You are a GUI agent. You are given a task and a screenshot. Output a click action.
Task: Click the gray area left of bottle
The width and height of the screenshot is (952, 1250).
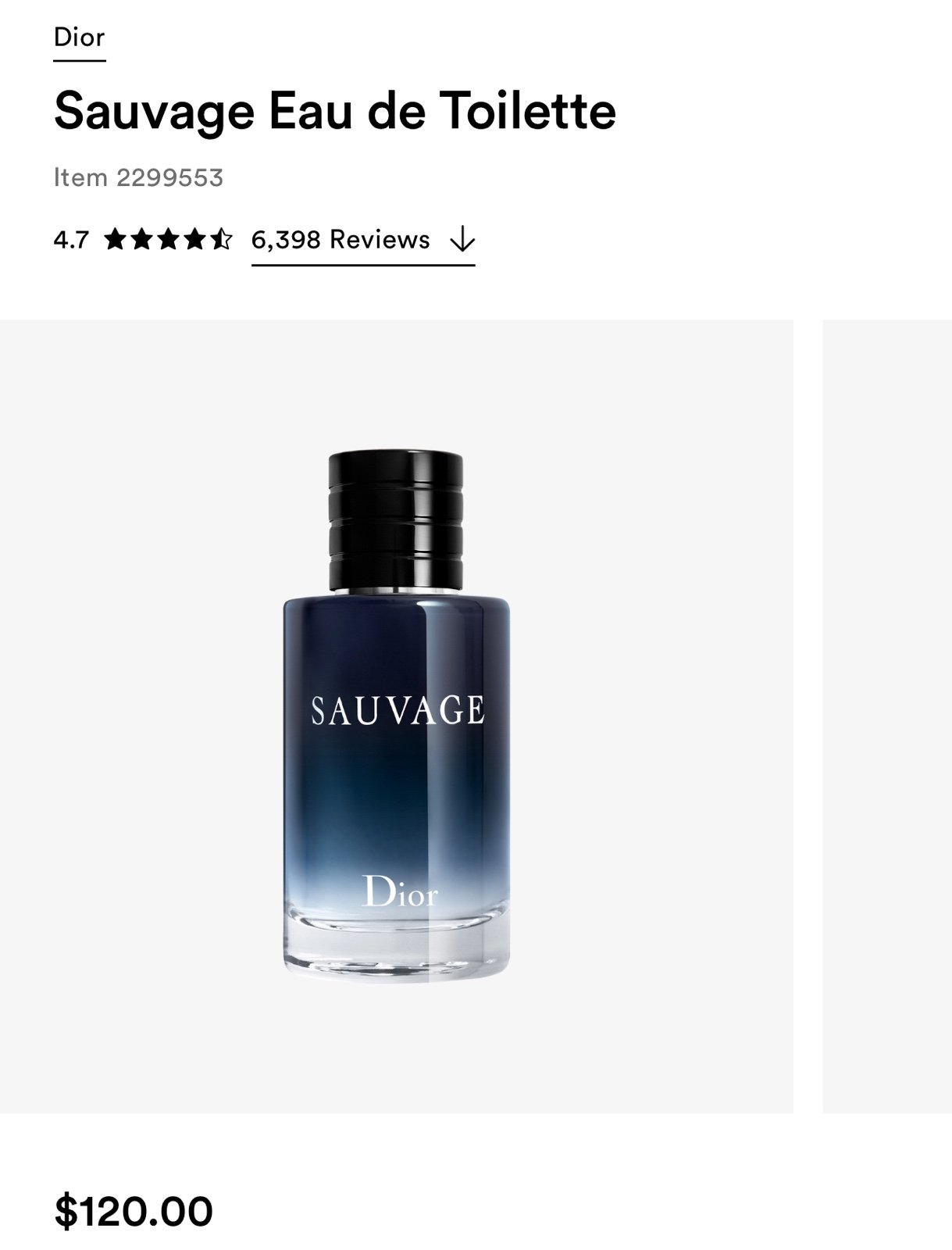[x=141, y=716]
